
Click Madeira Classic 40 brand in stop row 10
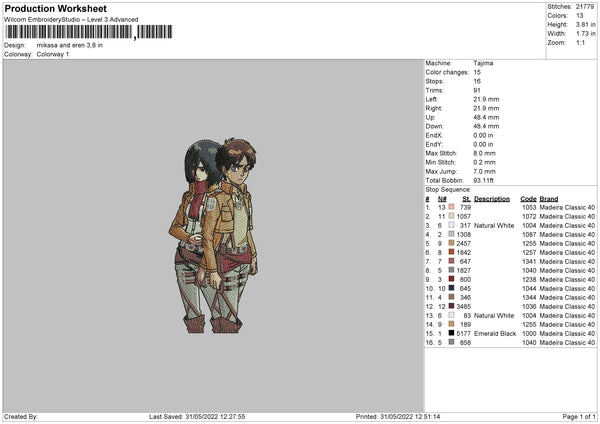(x=567, y=289)
